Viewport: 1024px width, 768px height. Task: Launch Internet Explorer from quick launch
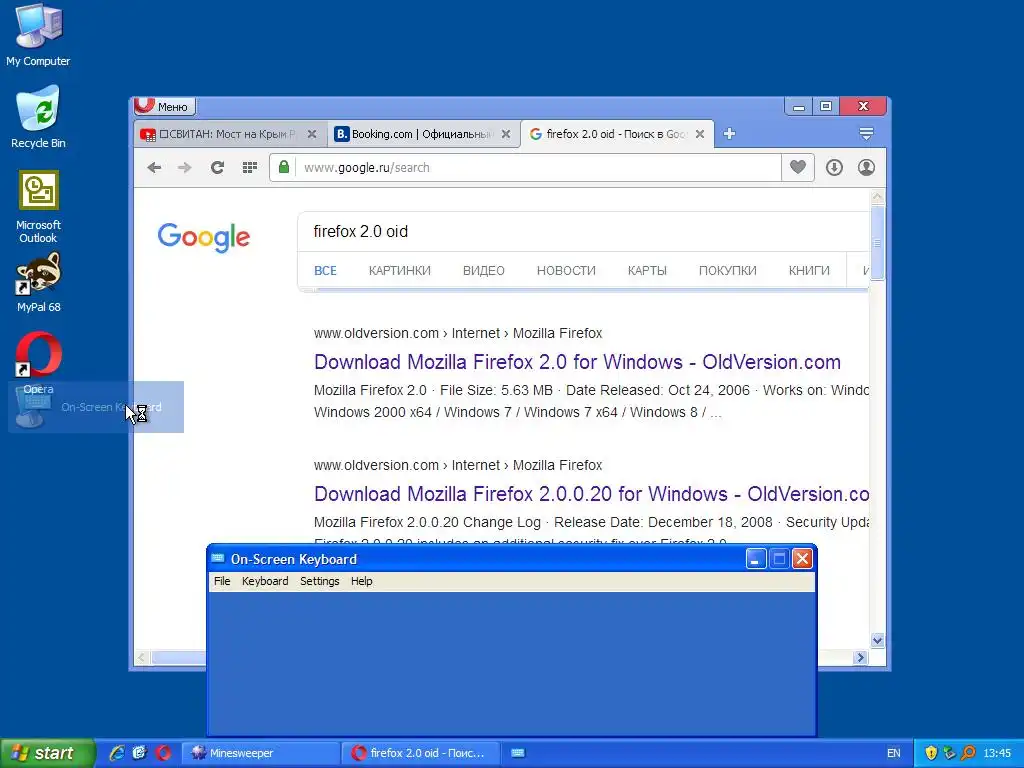coord(117,753)
